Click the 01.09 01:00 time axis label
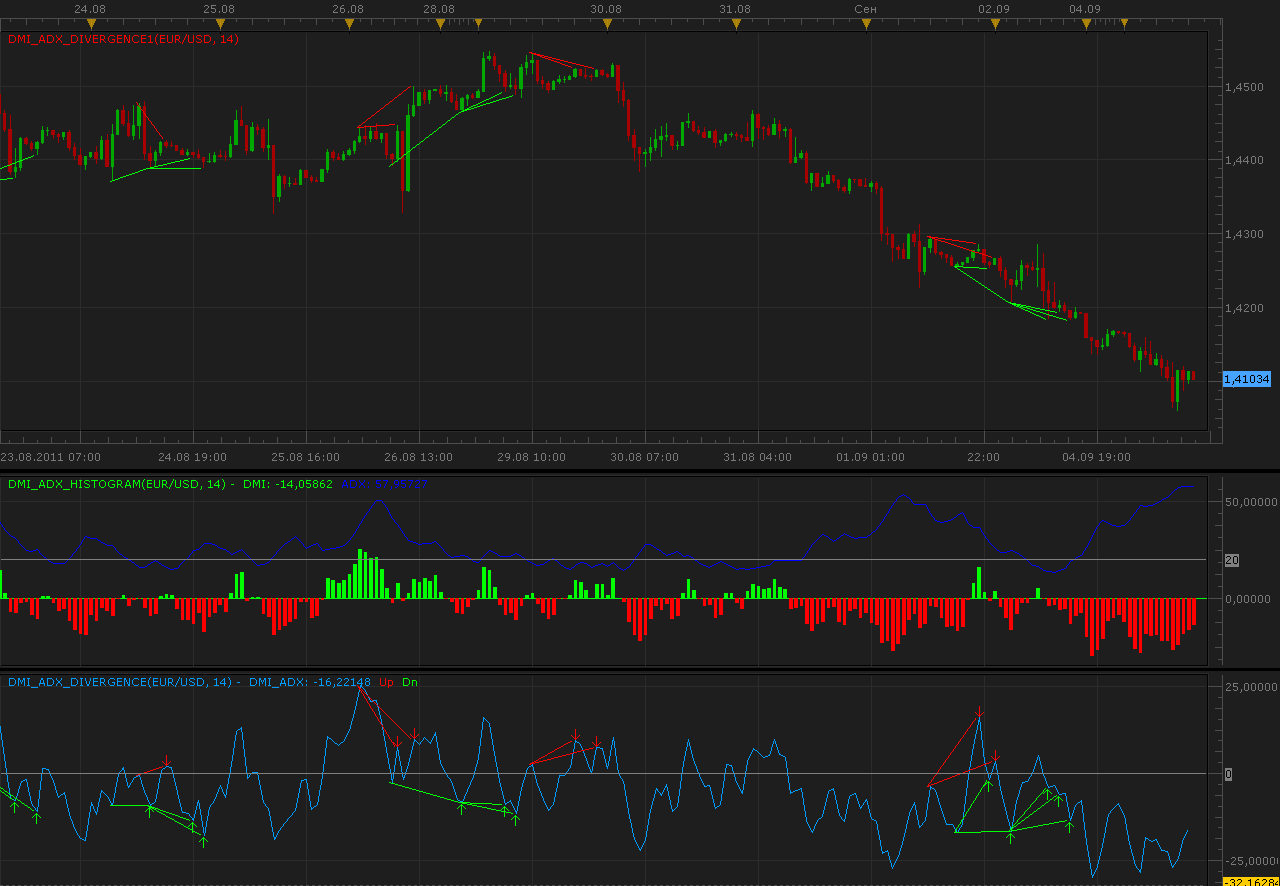1280x886 pixels. 871,457
